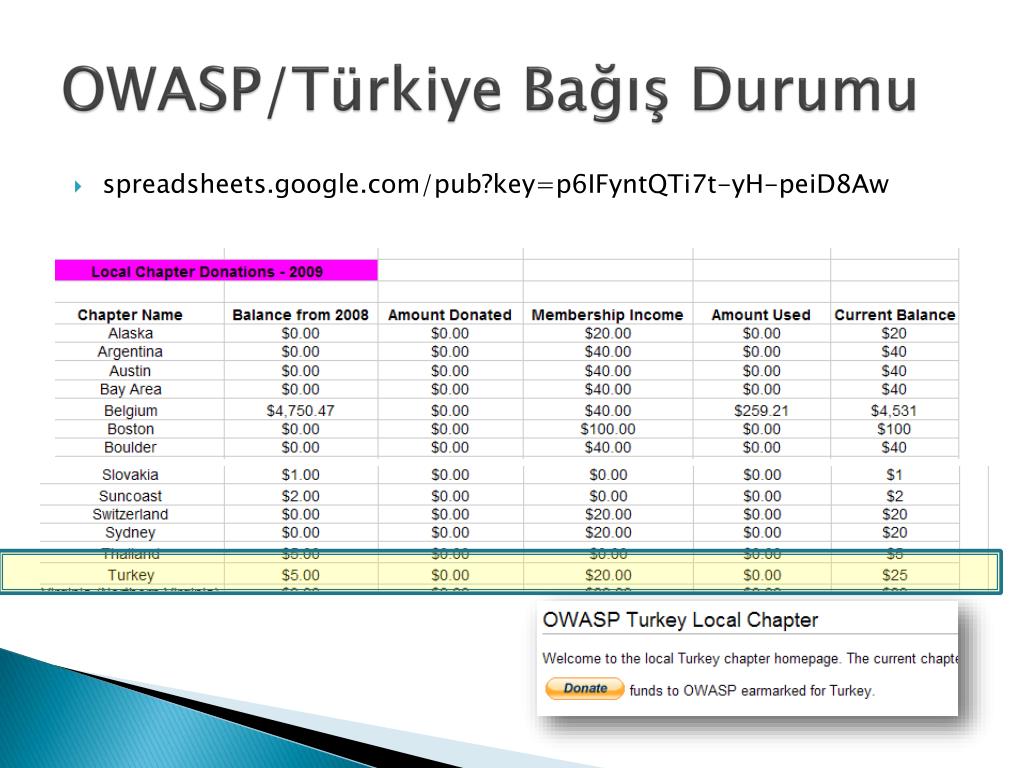Select the Membership Income column header

[x=607, y=315]
